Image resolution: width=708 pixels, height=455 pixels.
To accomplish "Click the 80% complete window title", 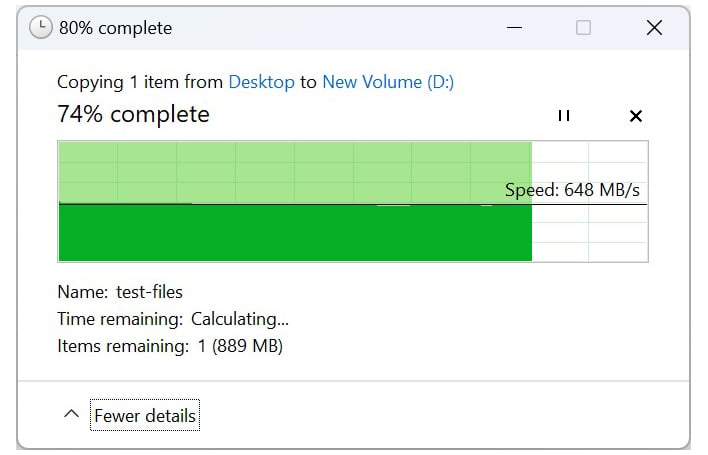I will (116, 28).
